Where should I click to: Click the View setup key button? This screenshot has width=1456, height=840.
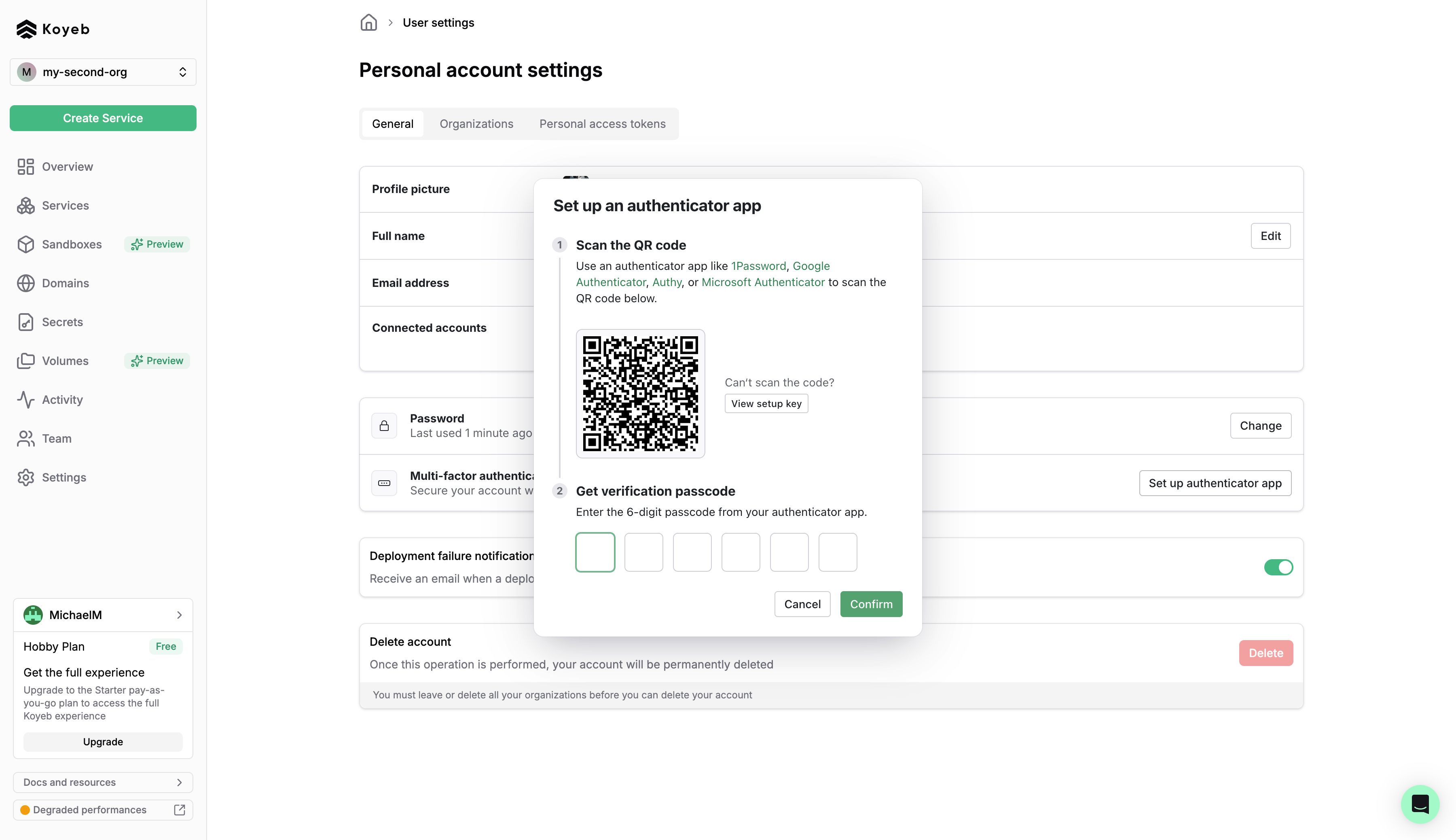[x=766, y=403]
